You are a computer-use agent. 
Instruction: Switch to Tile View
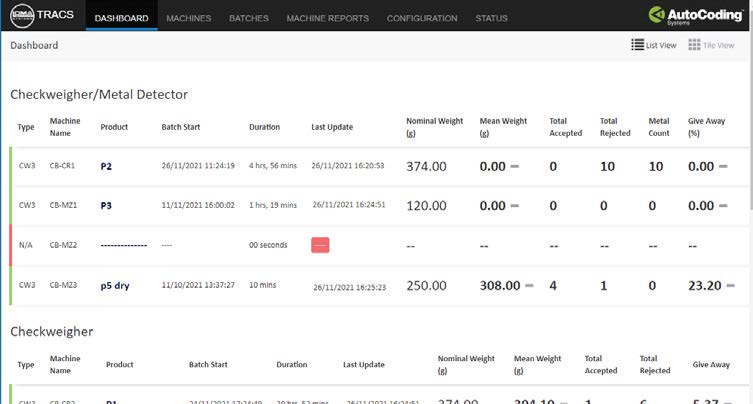[711, 45]
